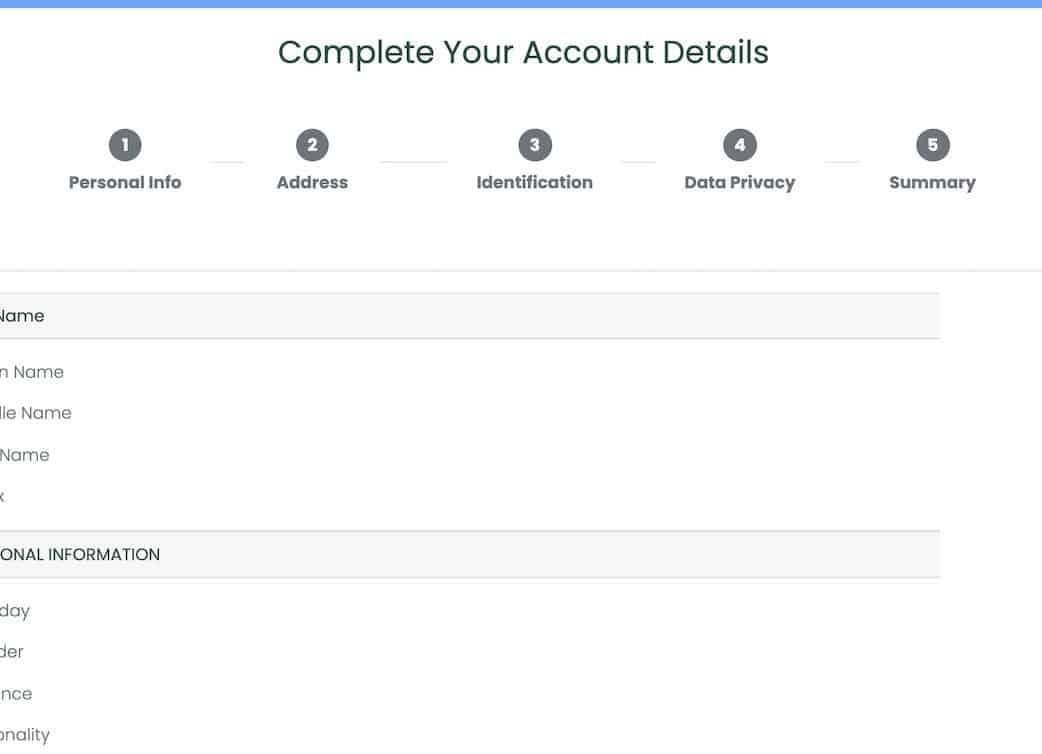Screen dimensions: 1042x754
Task: Click the Name section header
Action: tap(22, 316)
